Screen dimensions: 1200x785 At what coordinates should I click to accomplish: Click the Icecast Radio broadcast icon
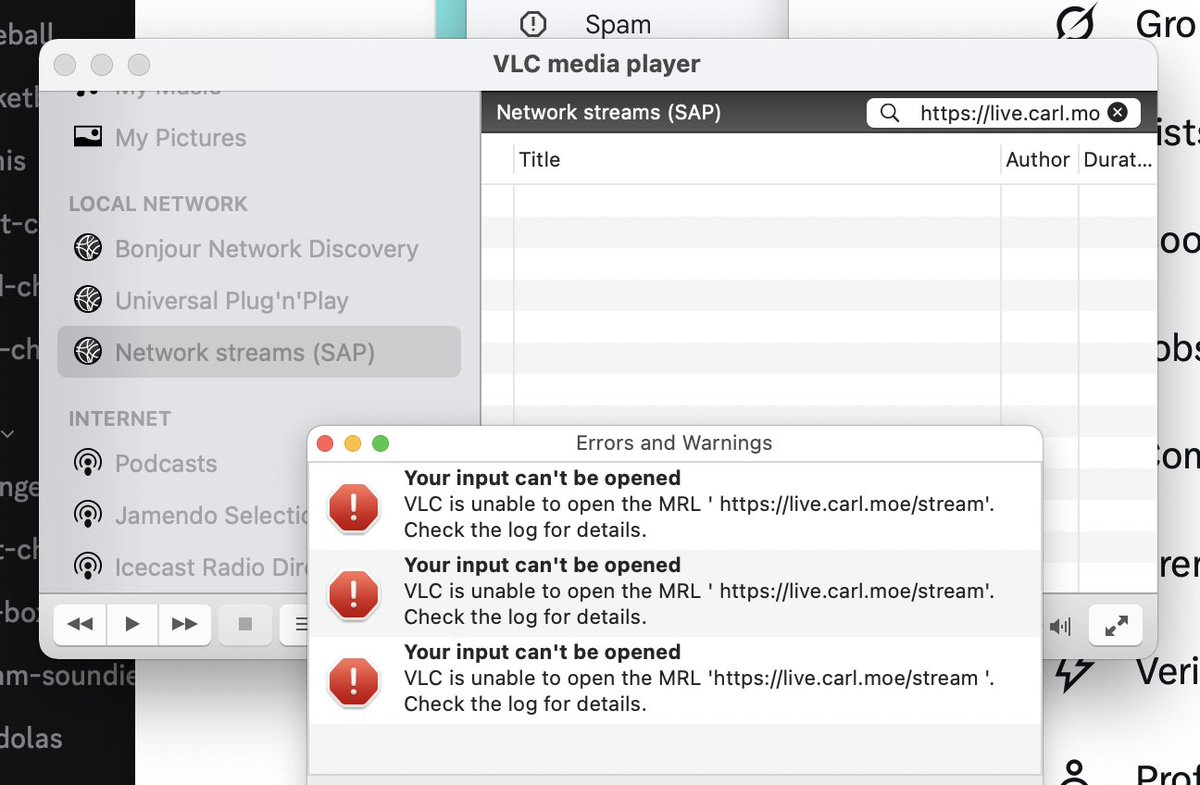pos(88,567)
